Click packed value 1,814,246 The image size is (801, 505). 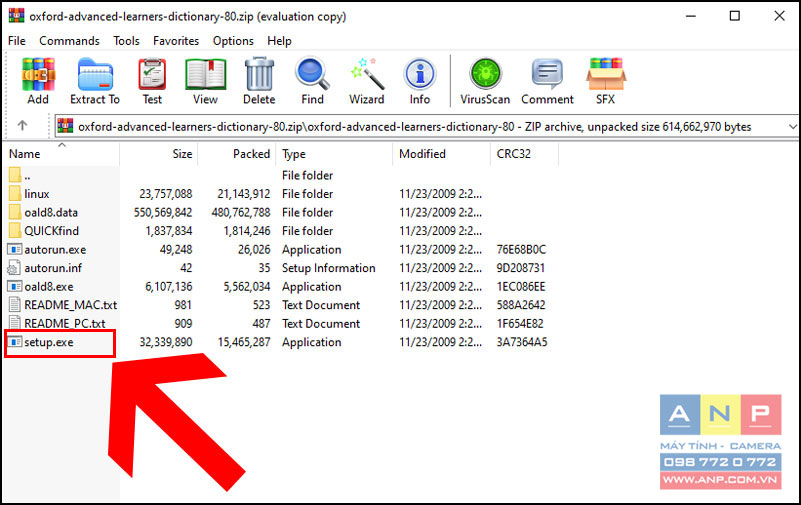coord(247,231)
